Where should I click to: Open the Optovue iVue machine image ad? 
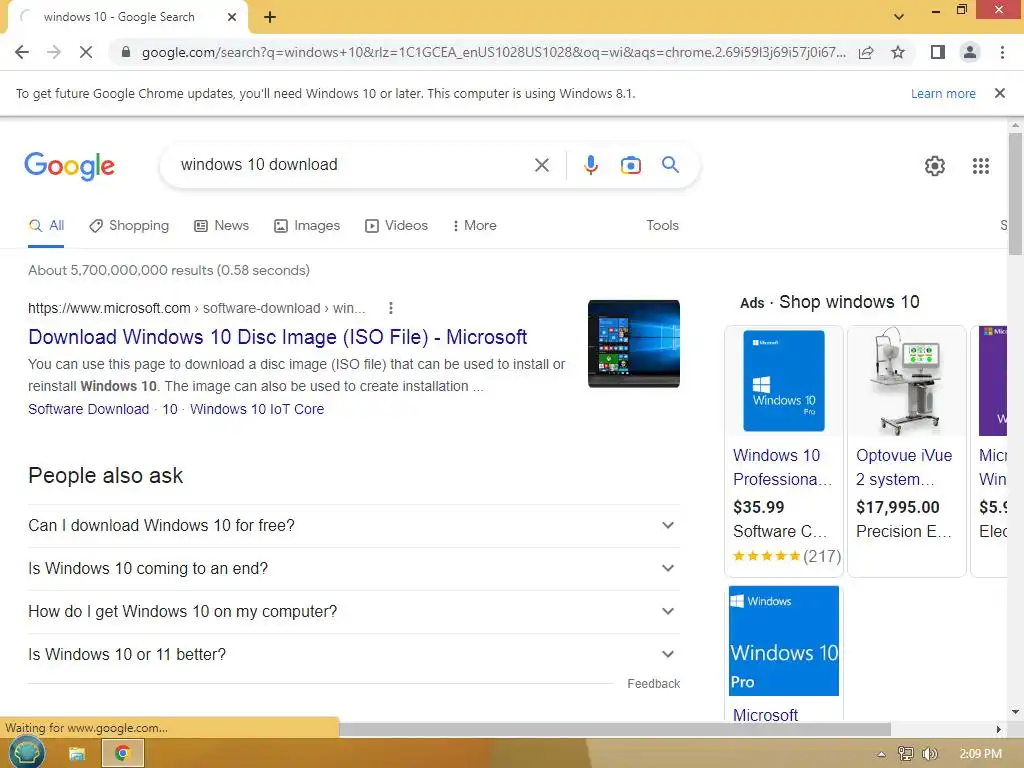click(906, 381)
